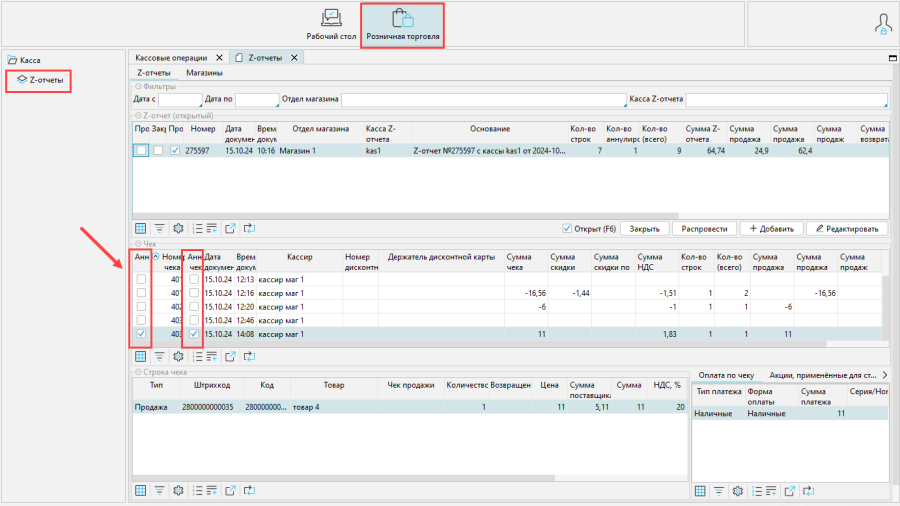Open the Рабочий стол workspace

pos(331,25)
